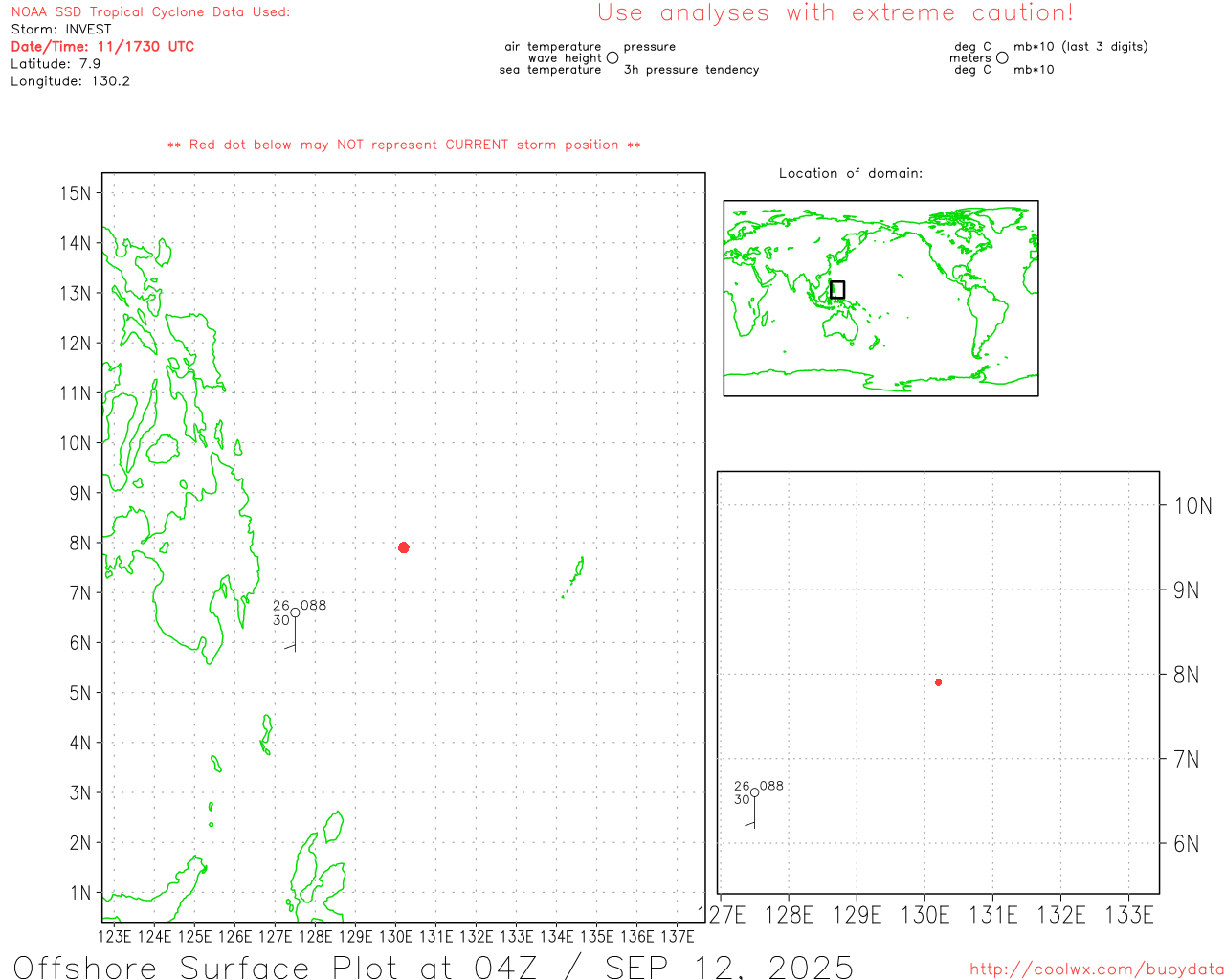Click 'mb*10 (last 3 digits)' legend text
Screen dimensions: 1225x980
click(1080, 47)
